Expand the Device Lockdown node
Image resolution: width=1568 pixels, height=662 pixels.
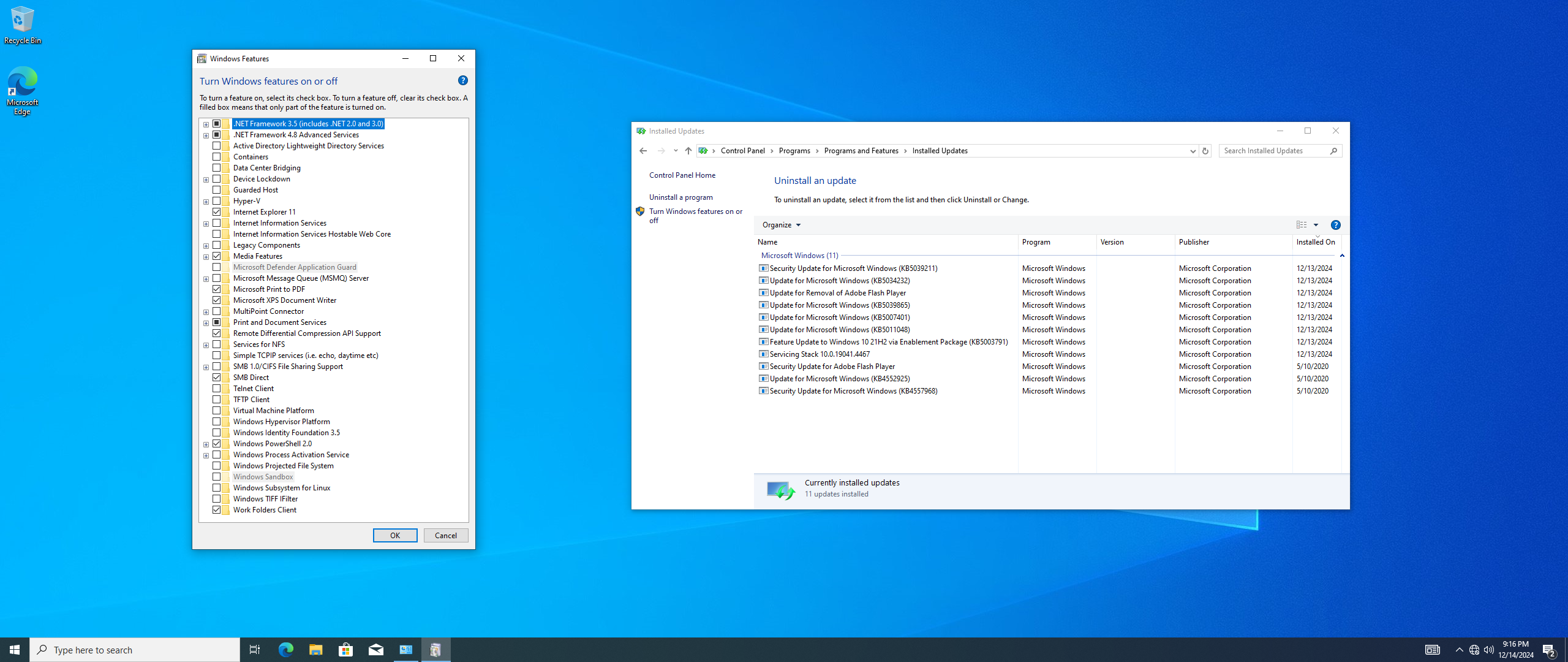pyautogui.click(x=206, y=180)
